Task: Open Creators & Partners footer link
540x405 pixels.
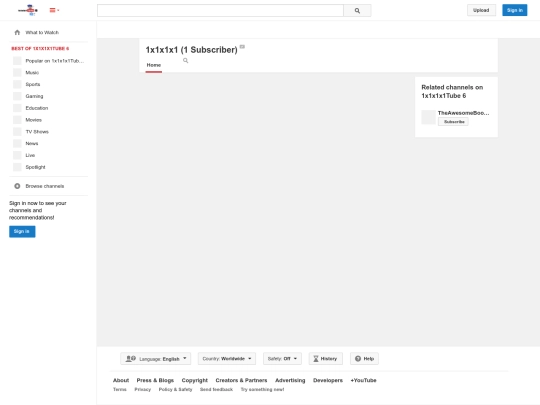Action: pyautogui.click(x=241, y=380)
